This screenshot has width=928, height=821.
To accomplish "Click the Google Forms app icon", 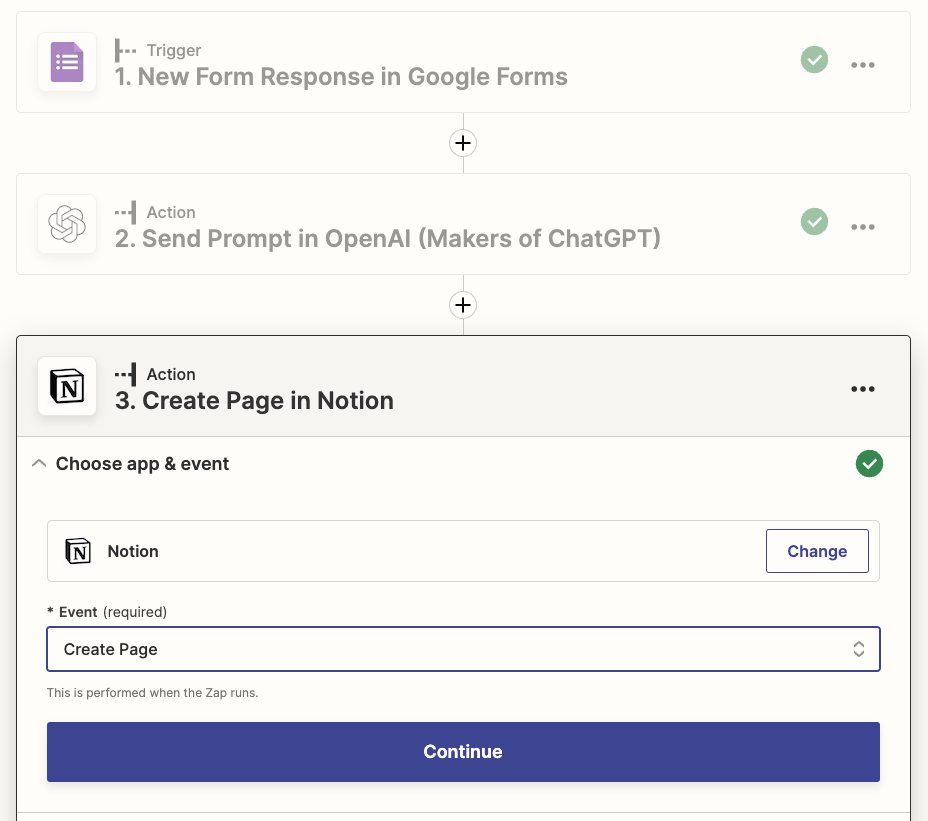I will 67,62.
